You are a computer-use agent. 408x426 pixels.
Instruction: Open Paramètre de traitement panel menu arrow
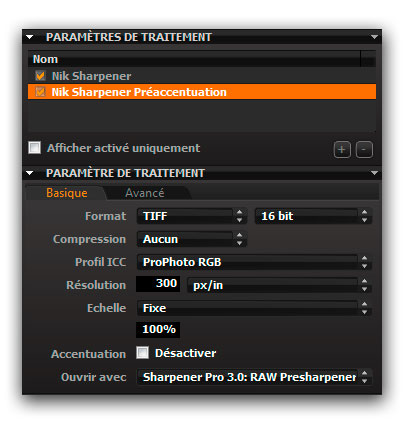(x=374, y=173)
